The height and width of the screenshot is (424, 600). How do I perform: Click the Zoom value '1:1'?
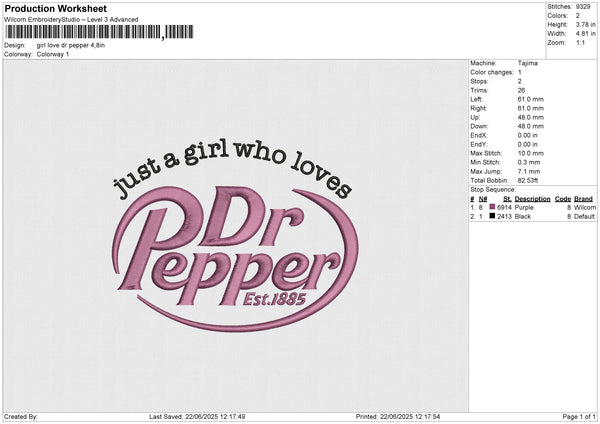pos(580,42)
